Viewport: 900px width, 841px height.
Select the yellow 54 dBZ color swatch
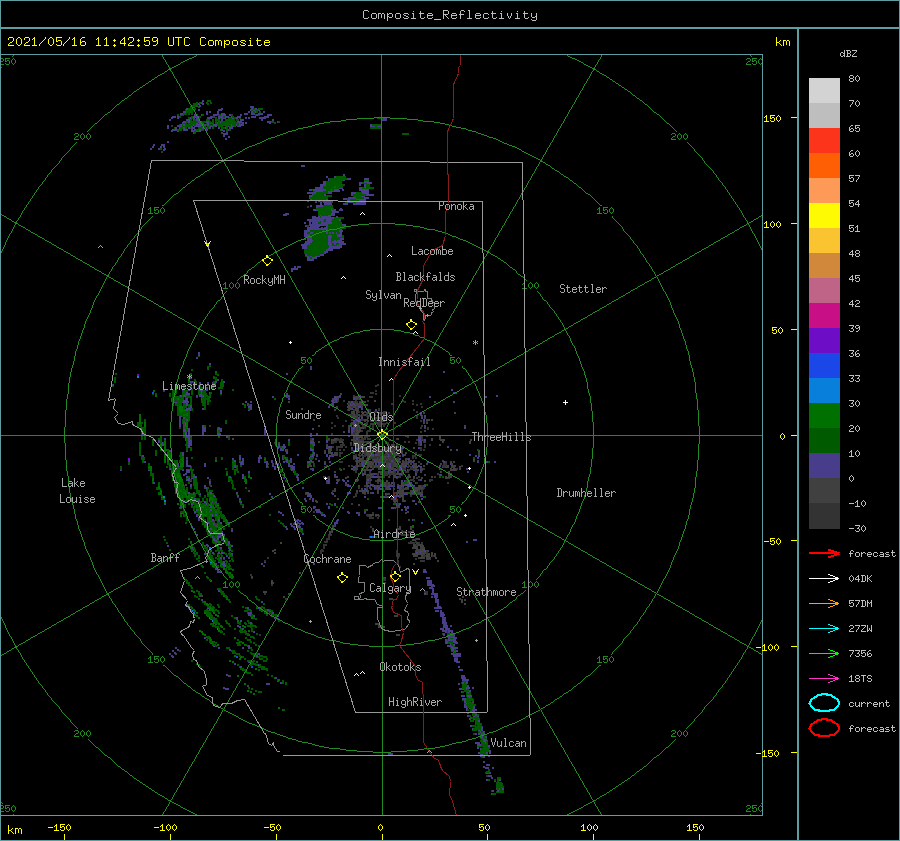[x=824, y=216]
